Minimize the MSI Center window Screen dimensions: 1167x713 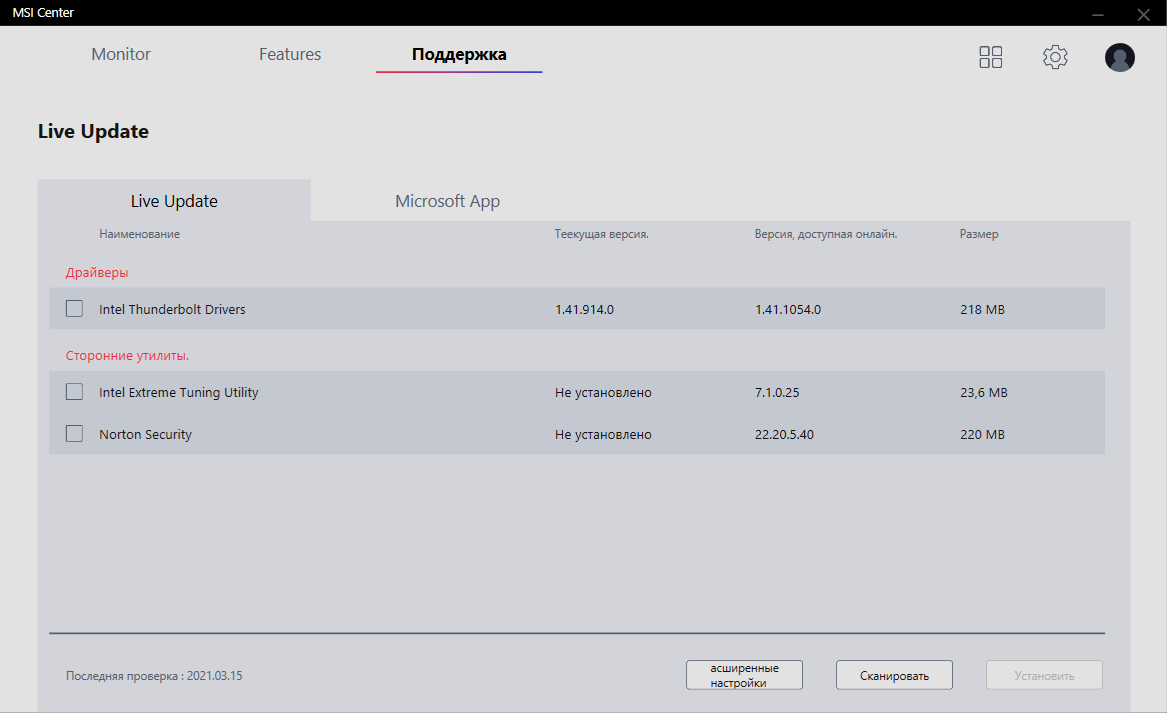[x=1098, y=14]
